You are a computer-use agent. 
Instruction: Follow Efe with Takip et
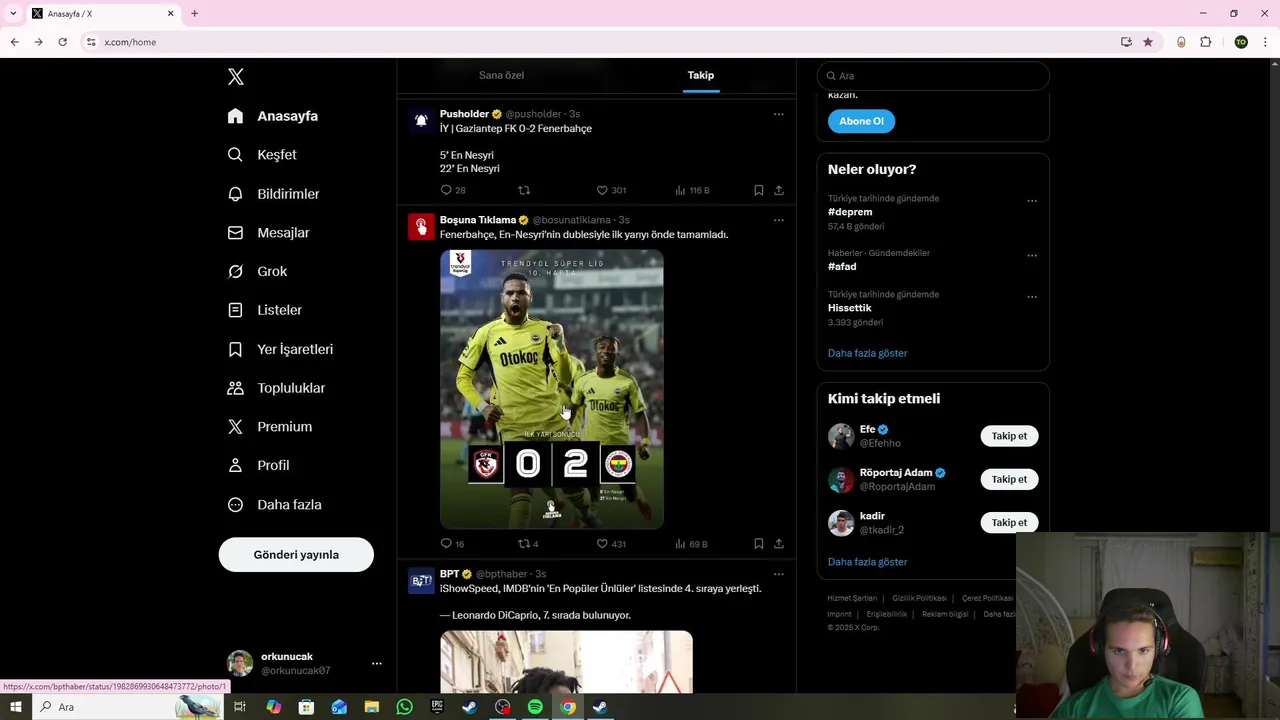(1009, 436)
